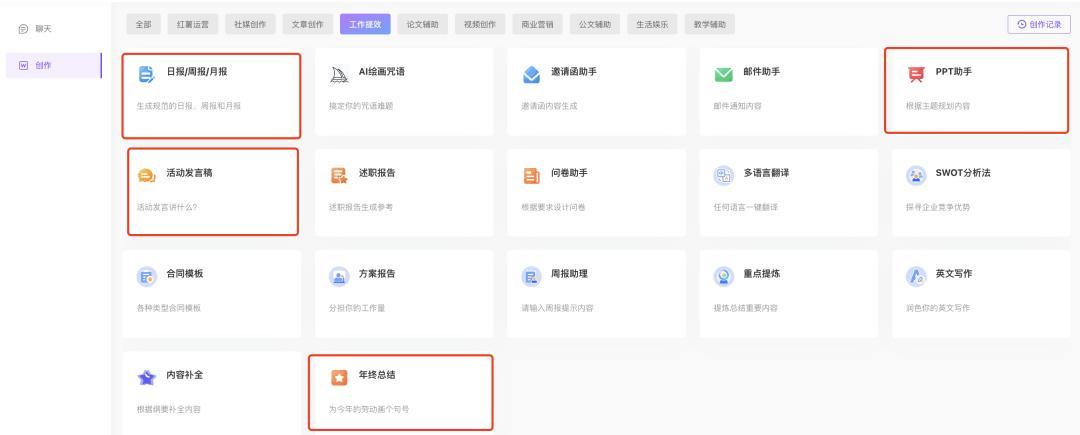Viewport: 1080px width, 435px height.
Task: Switch to the 商业营销 tab
Action: pyautogui.click(x=537, y=24)
